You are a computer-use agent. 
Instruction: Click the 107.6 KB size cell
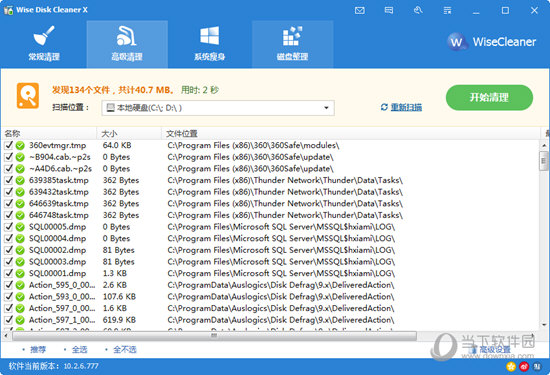point(119,296)
